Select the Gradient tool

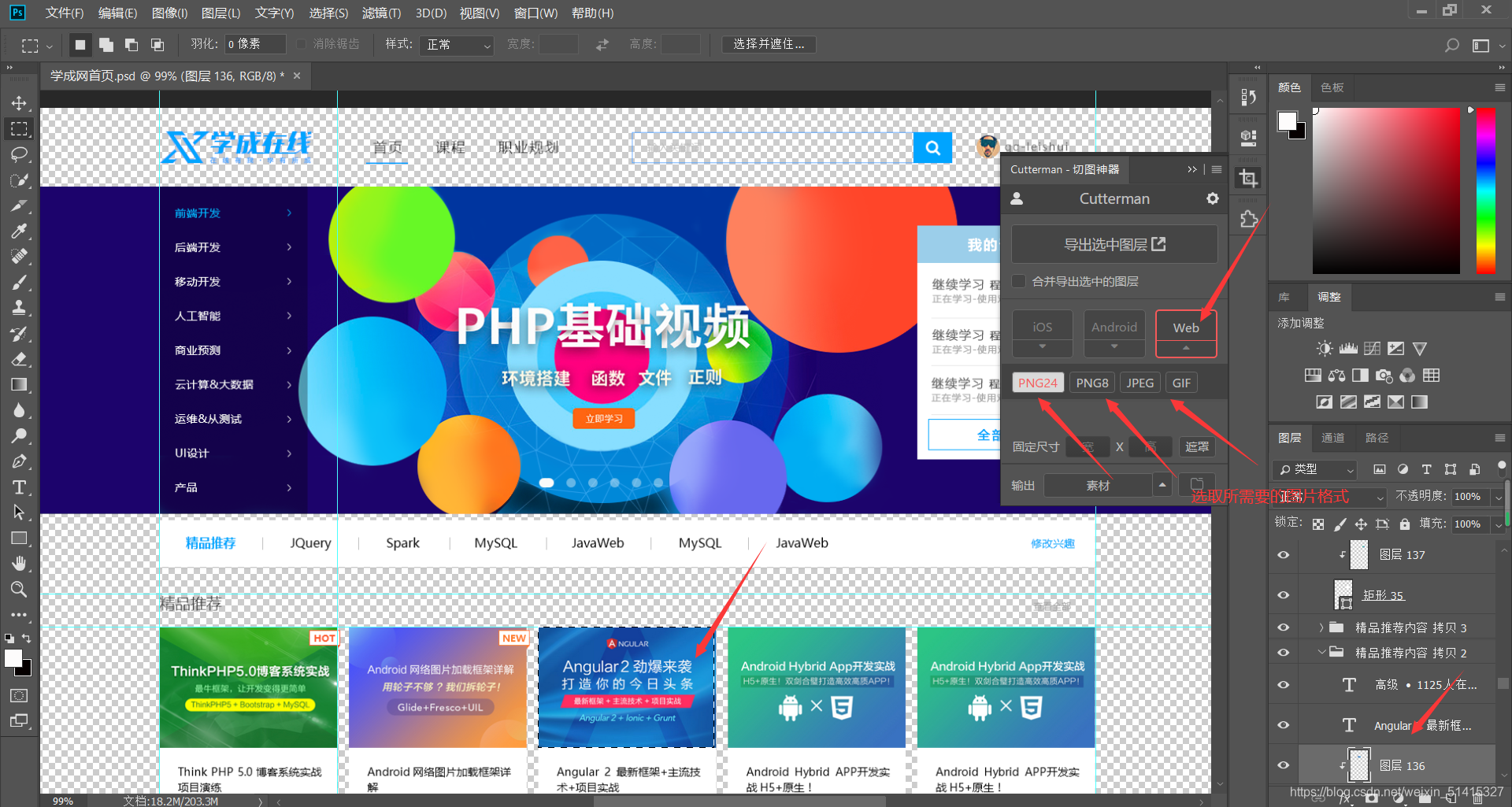[x=19, y=384]
